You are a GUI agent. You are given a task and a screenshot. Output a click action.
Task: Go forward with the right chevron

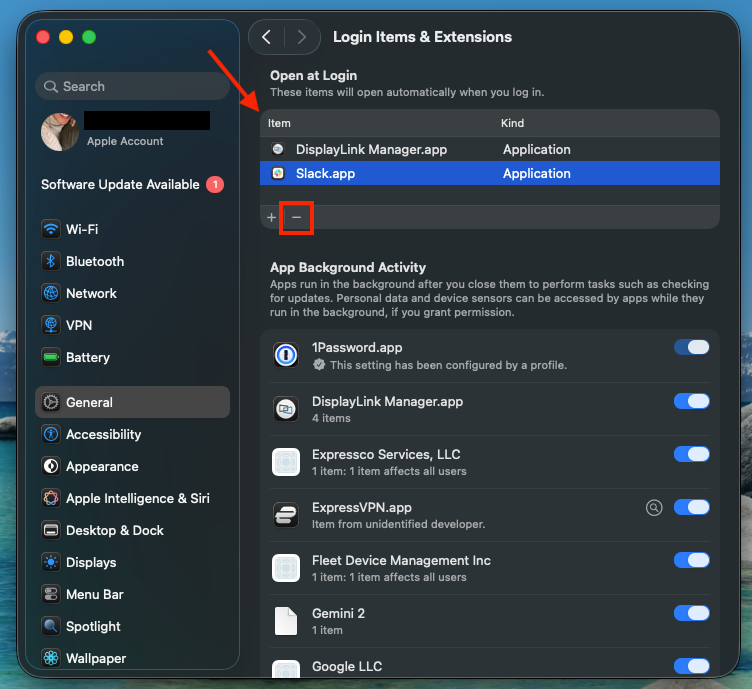coord(302,37)
